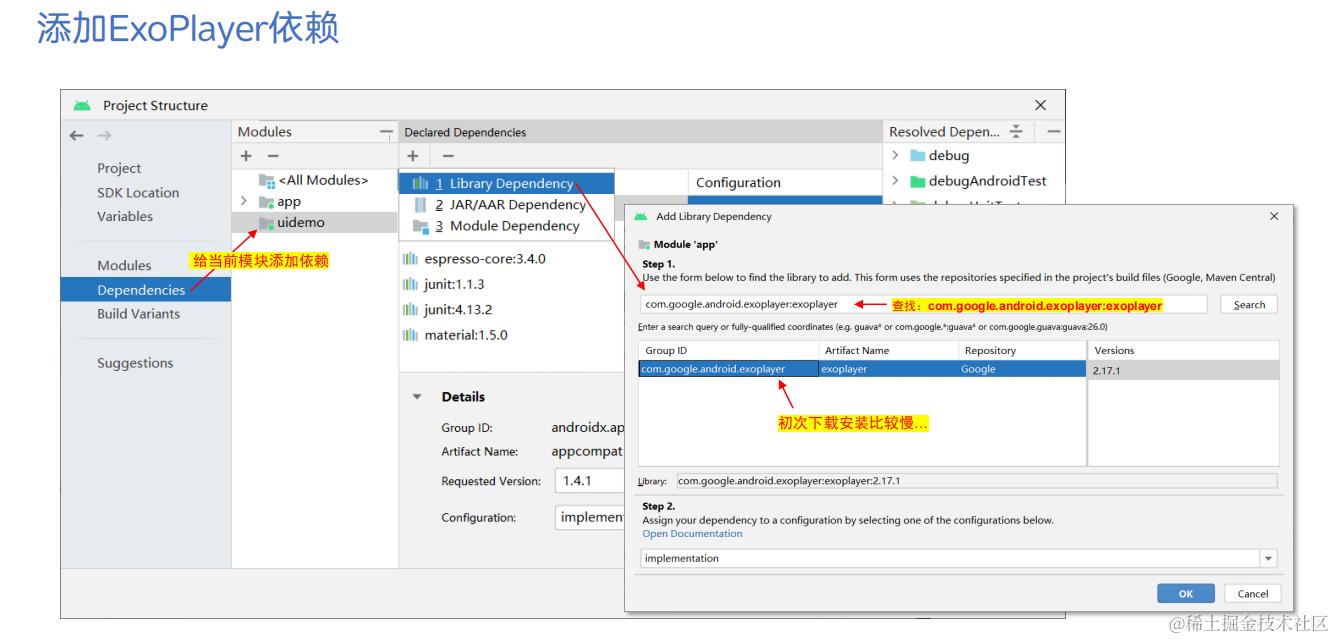The height and width of the screenshot is (640, 1335).
Task: Close the Add Library Dependency dialog
Action: 1274,216
